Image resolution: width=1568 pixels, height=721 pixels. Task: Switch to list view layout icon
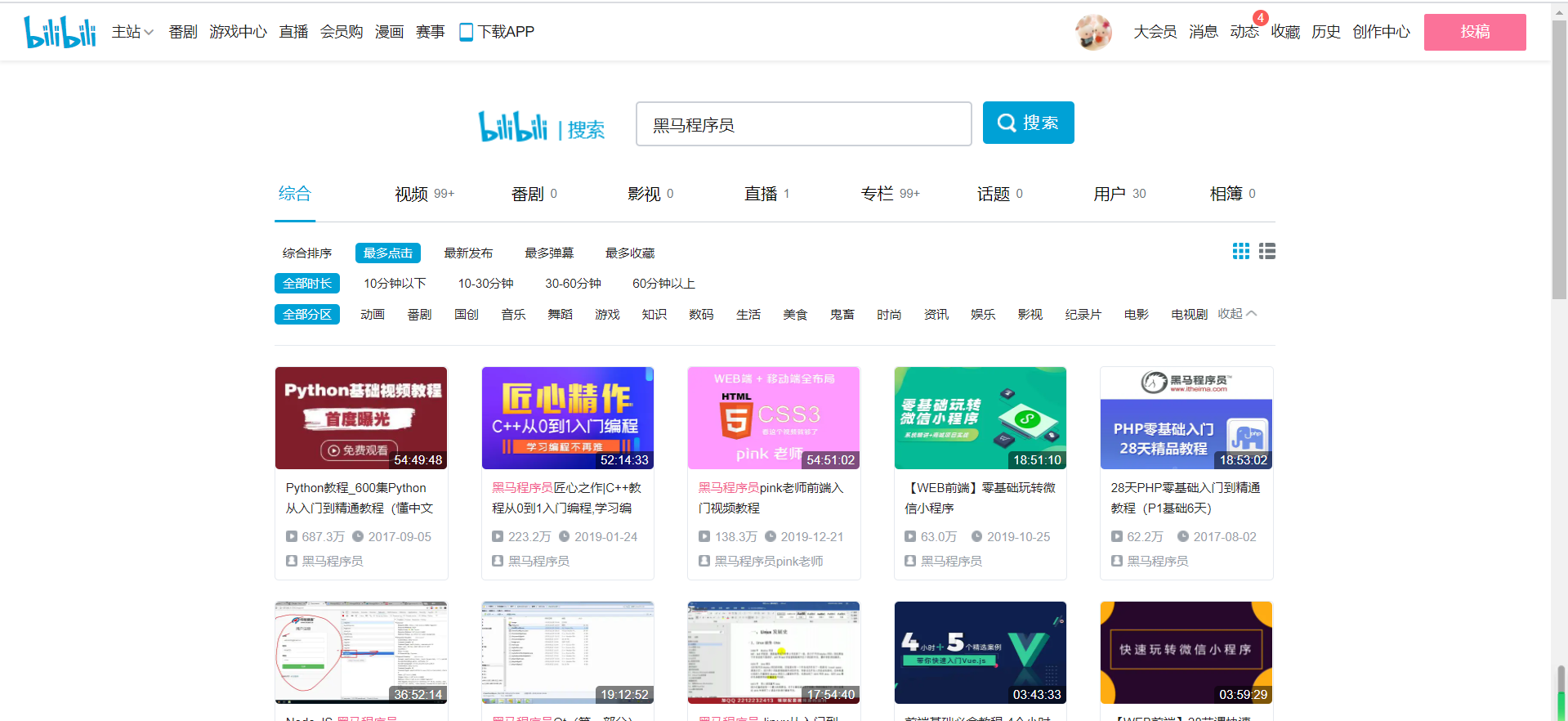[x=1267, y=251]
